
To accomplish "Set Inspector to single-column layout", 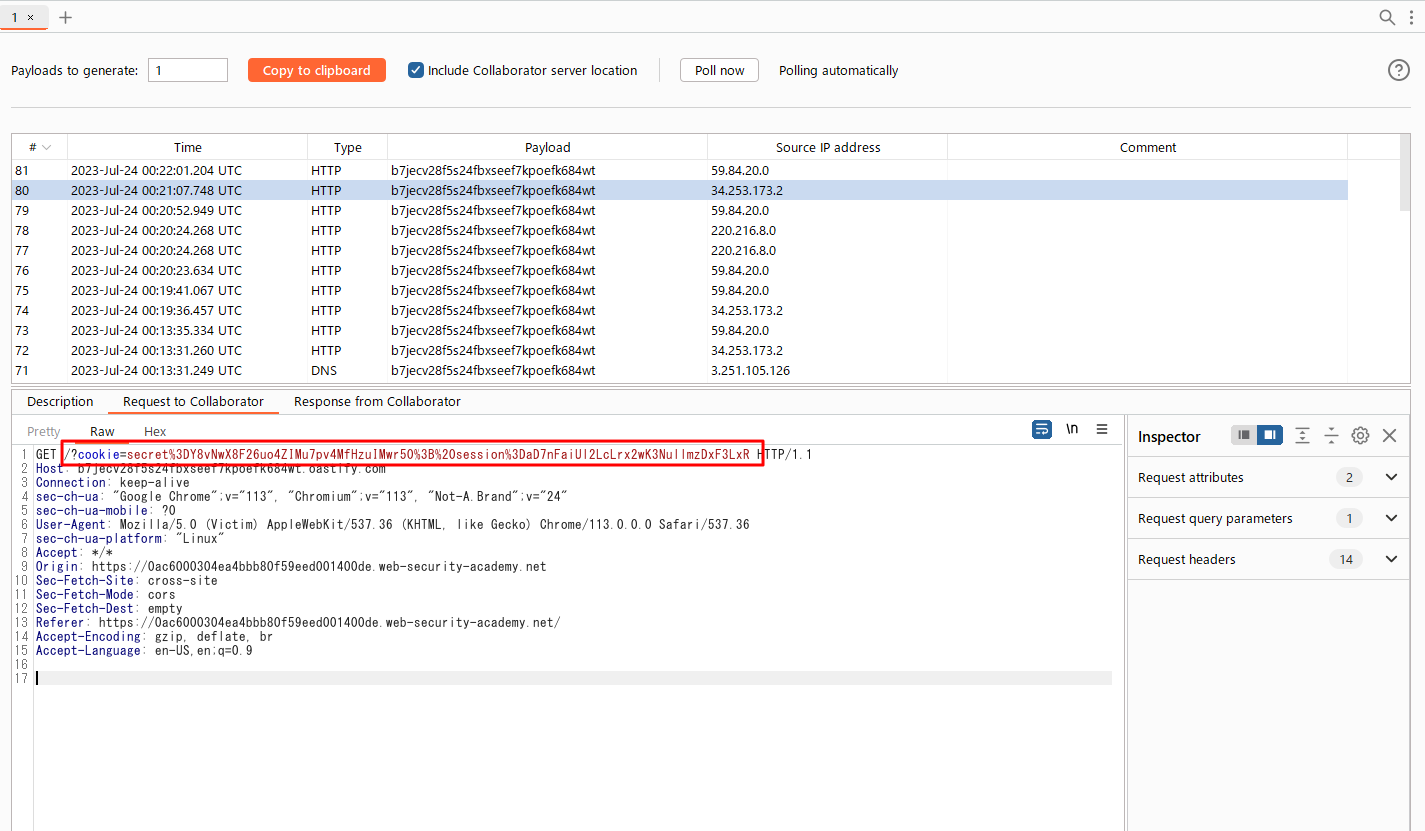I will point(1244,435).
